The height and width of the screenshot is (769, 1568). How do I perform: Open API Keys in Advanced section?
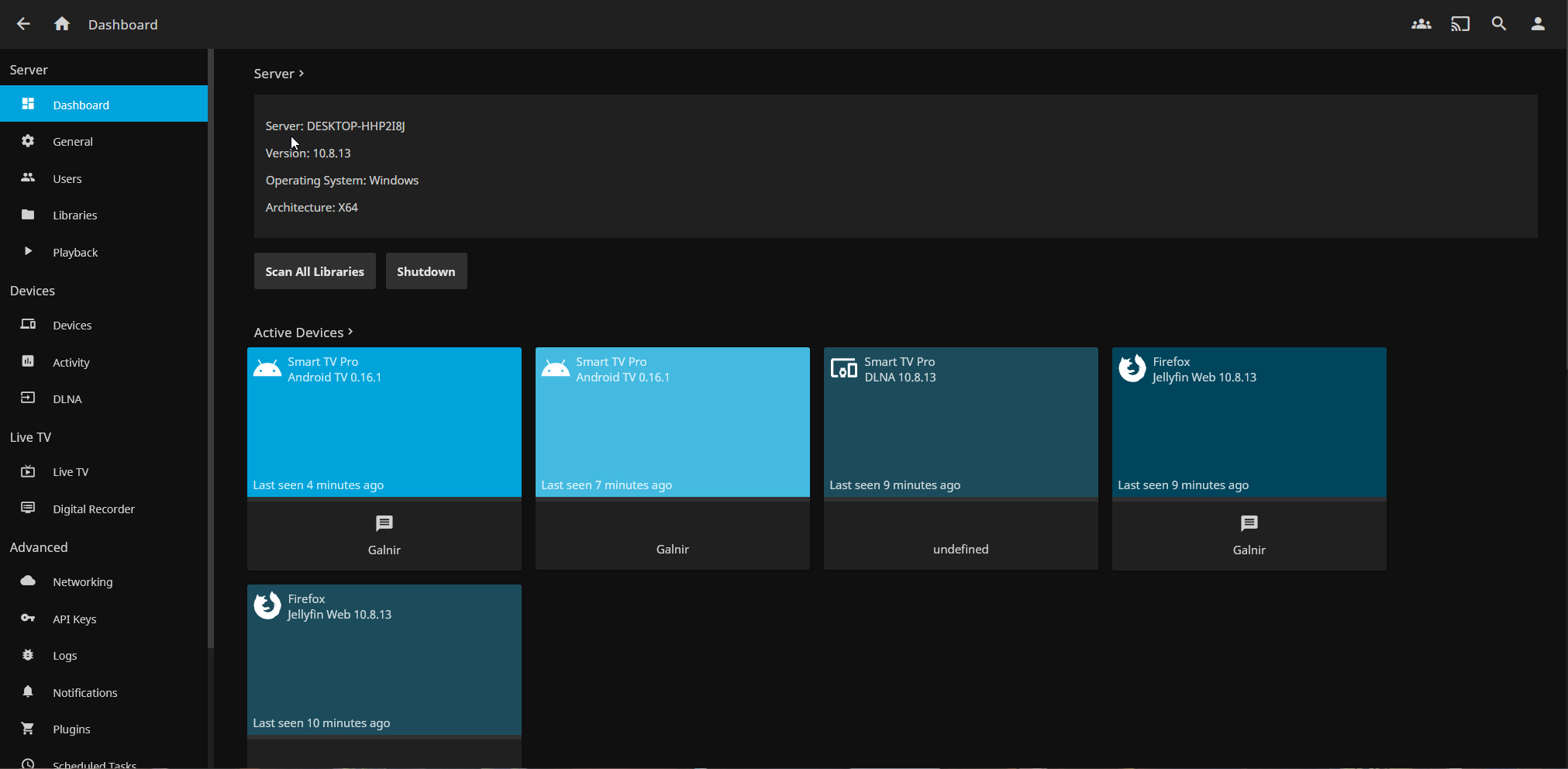74,619
